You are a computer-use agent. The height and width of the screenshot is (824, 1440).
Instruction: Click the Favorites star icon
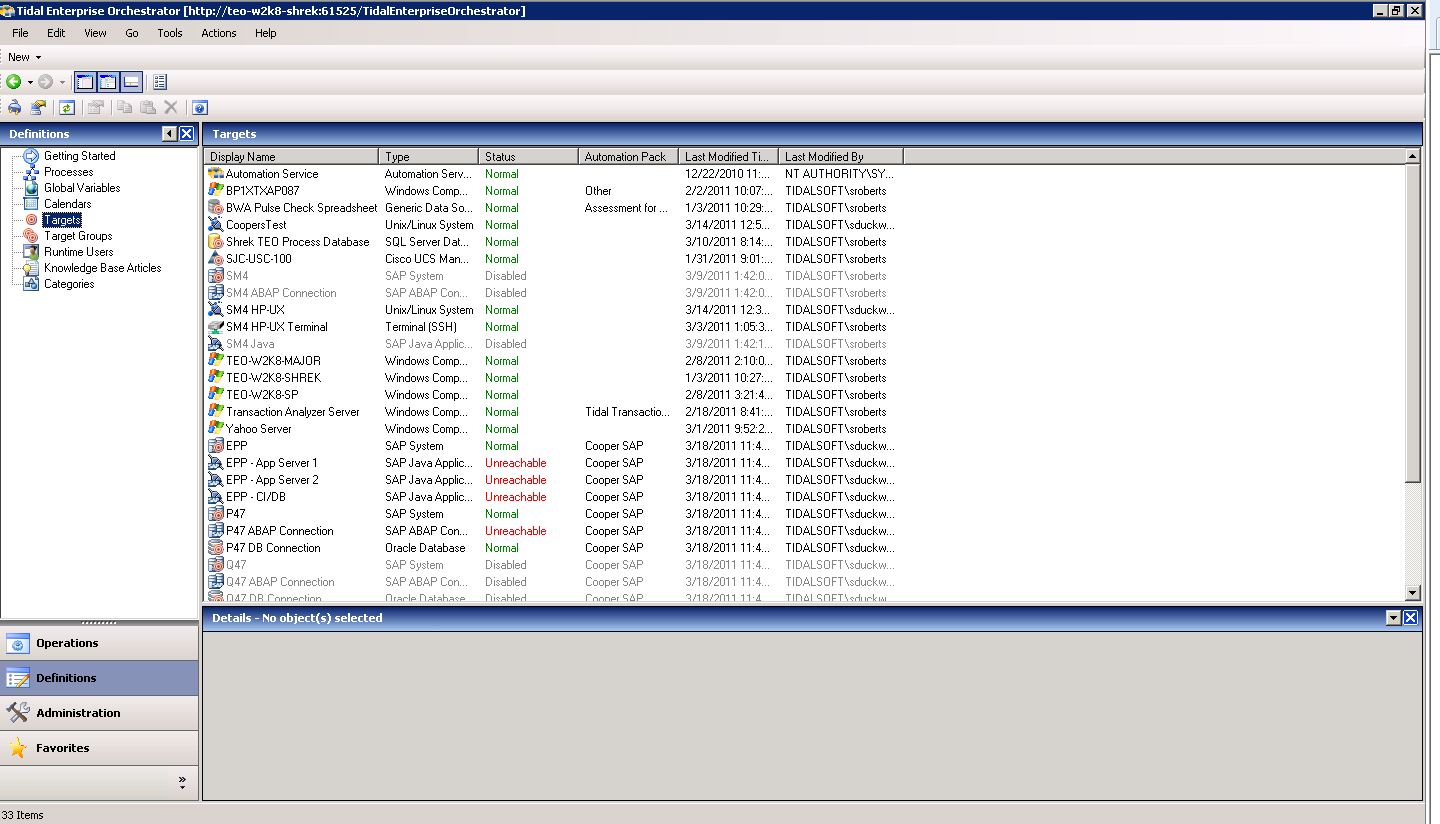tap(18, 748)
